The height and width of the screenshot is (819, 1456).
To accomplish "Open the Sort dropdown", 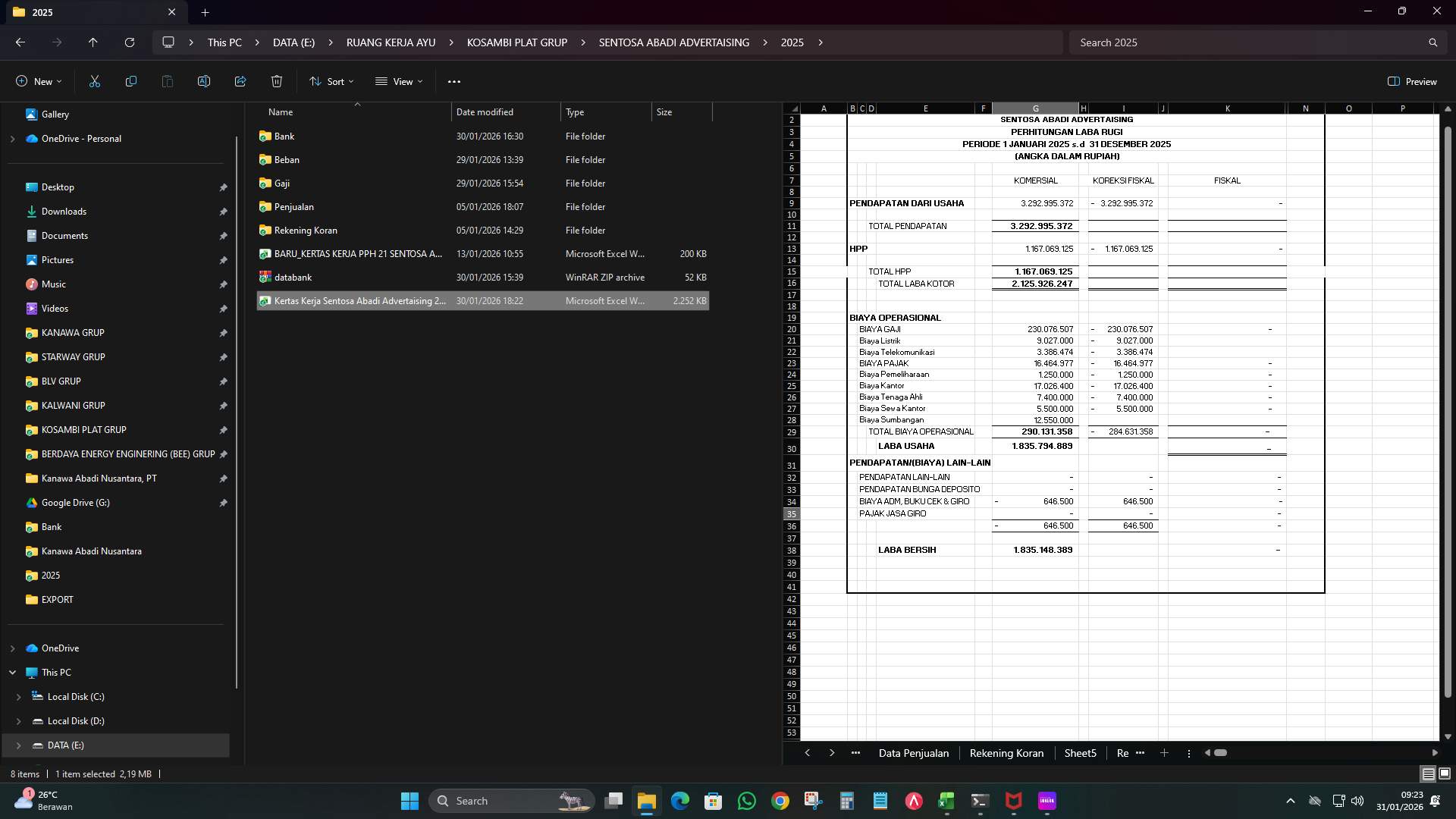I will 331,81.
